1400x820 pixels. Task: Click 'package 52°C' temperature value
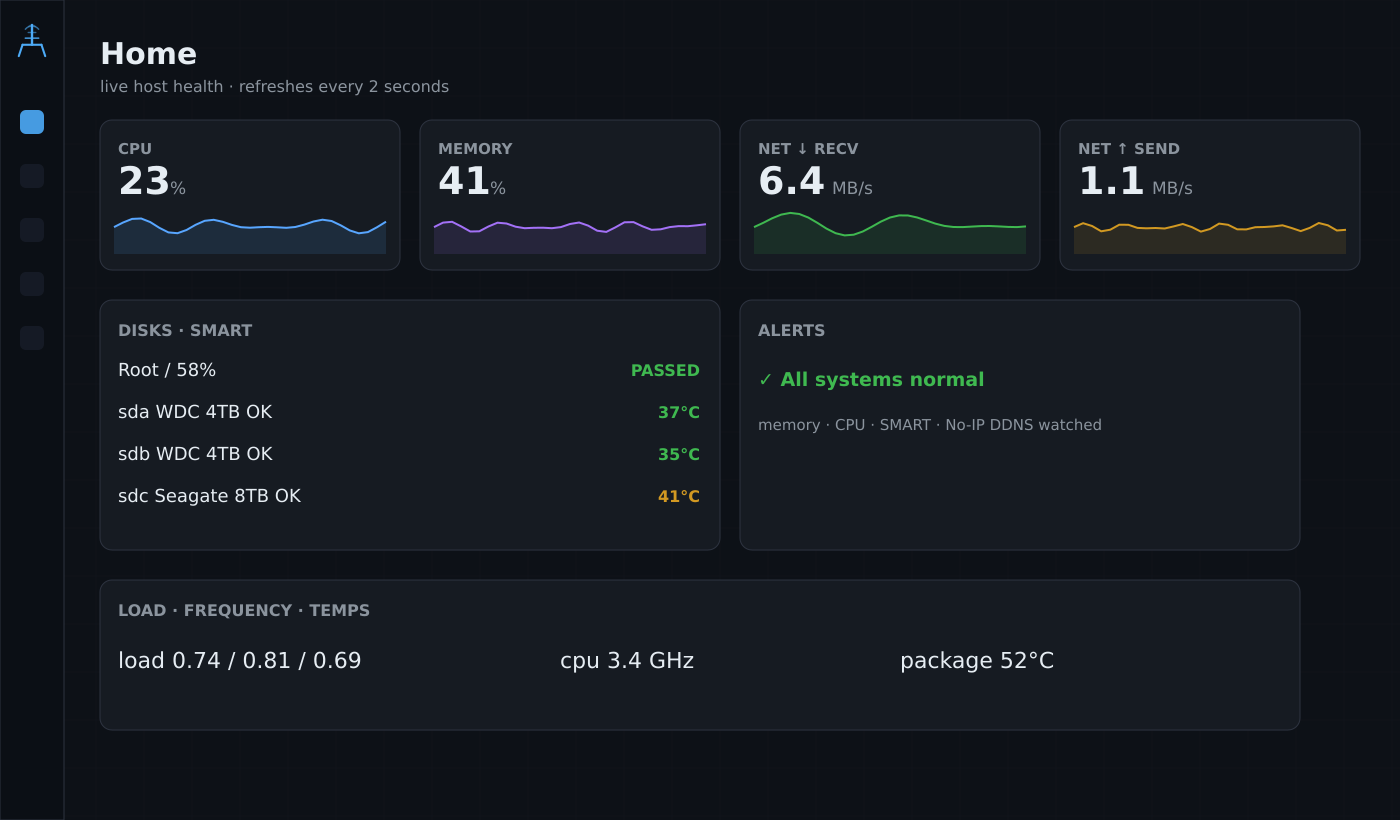(x=977, y=661)
